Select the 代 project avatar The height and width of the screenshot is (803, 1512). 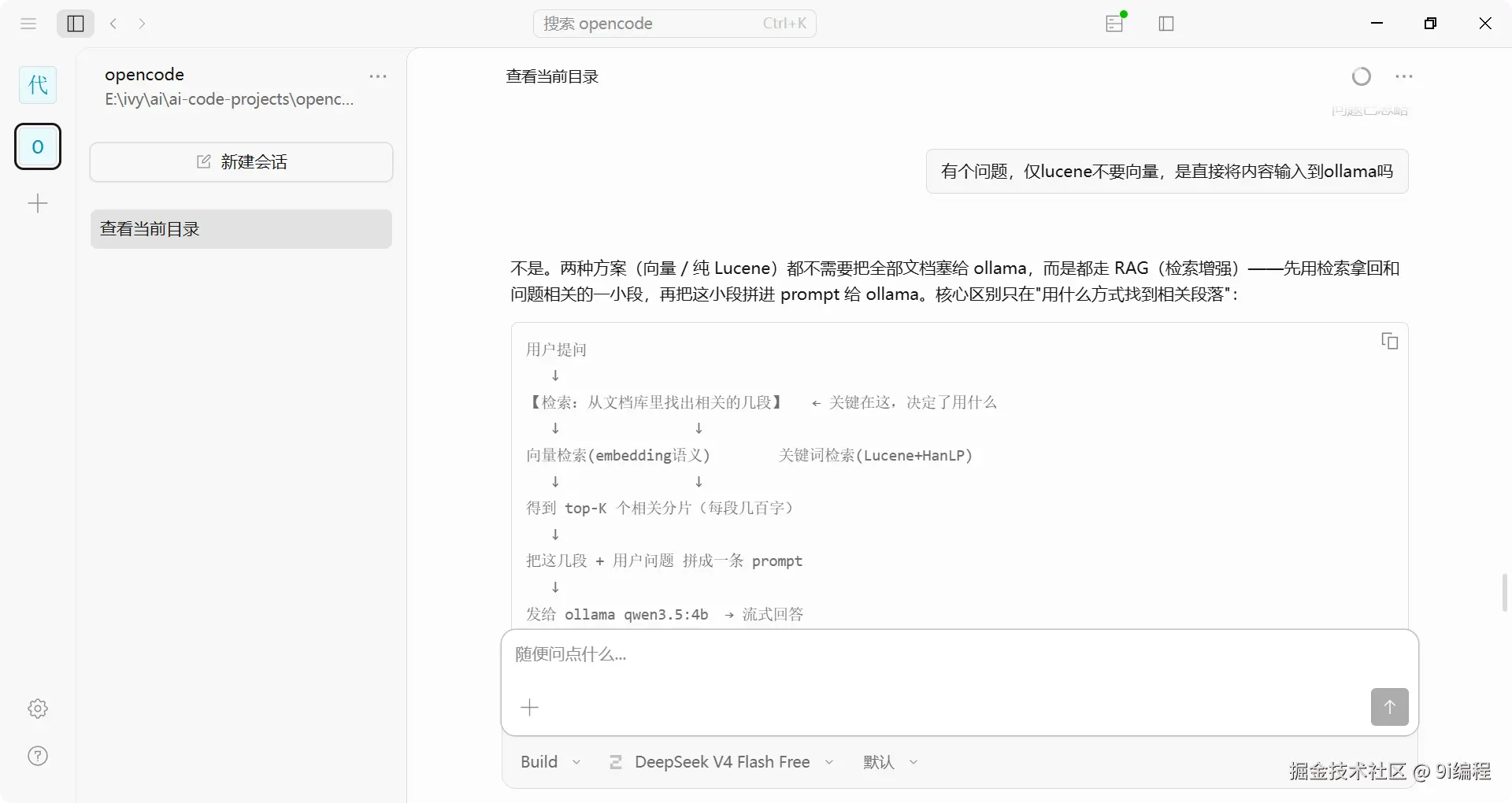pyautogui.click(x=38, y=84)
